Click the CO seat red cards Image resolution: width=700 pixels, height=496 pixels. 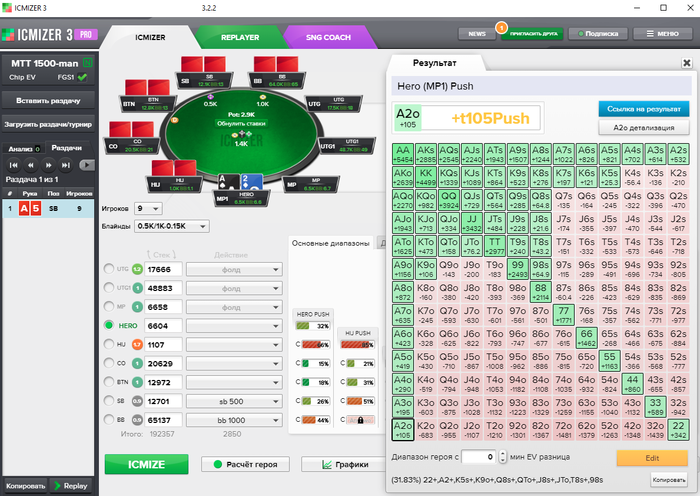coord(131,129)
